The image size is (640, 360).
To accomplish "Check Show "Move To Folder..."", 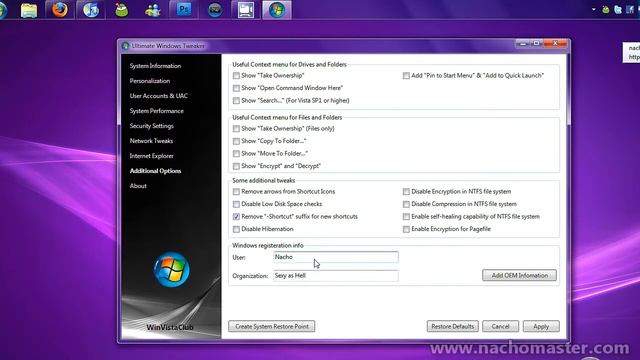I will coord(236,153).
